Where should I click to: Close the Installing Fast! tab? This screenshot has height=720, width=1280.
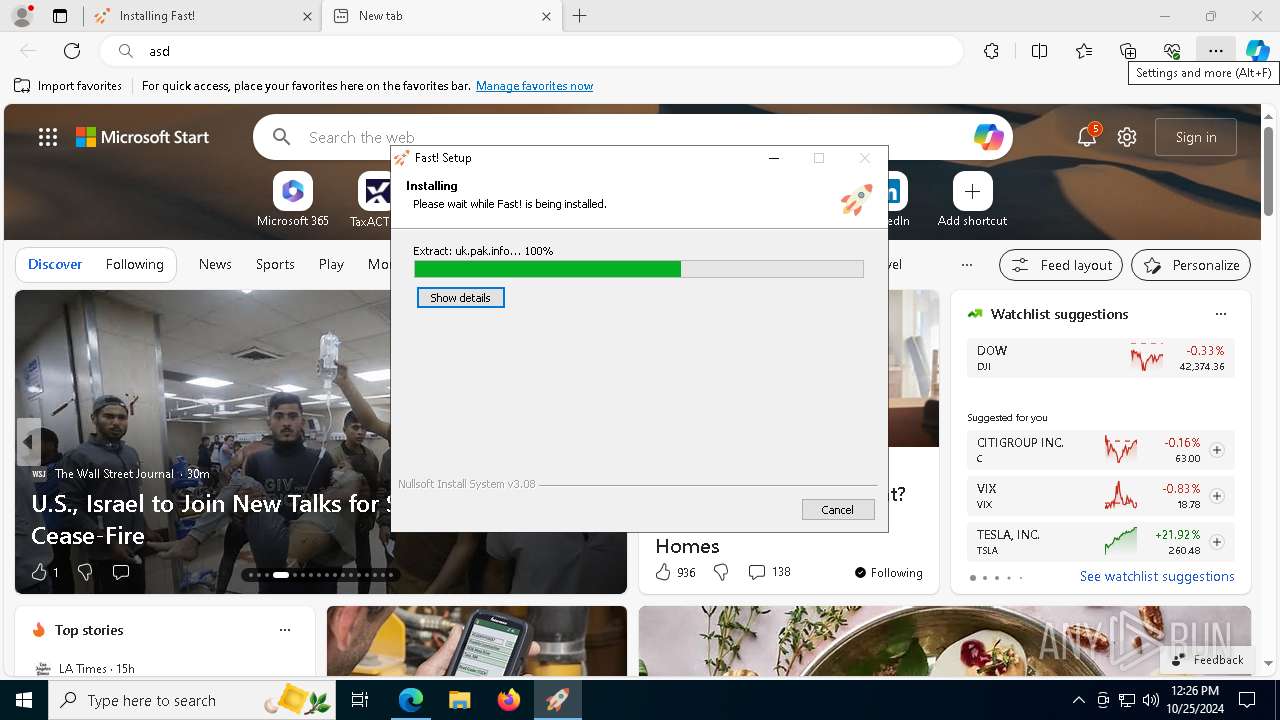pos(307,16)
